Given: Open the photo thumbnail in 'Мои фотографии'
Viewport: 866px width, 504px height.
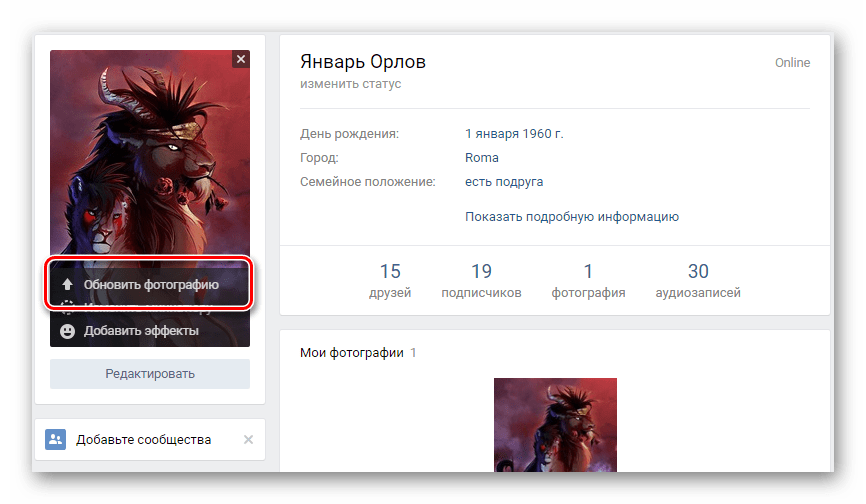Looking at the screenshot, I should pyautogui.click(x=555, y=425).
